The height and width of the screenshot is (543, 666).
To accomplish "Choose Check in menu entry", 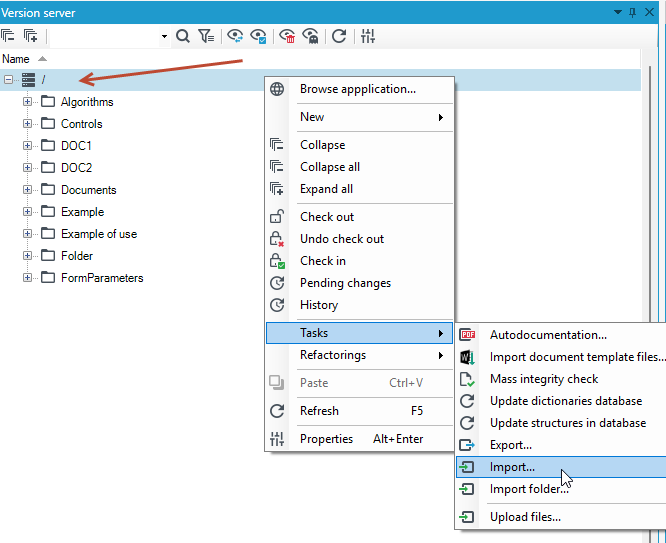I will (359, 261).
